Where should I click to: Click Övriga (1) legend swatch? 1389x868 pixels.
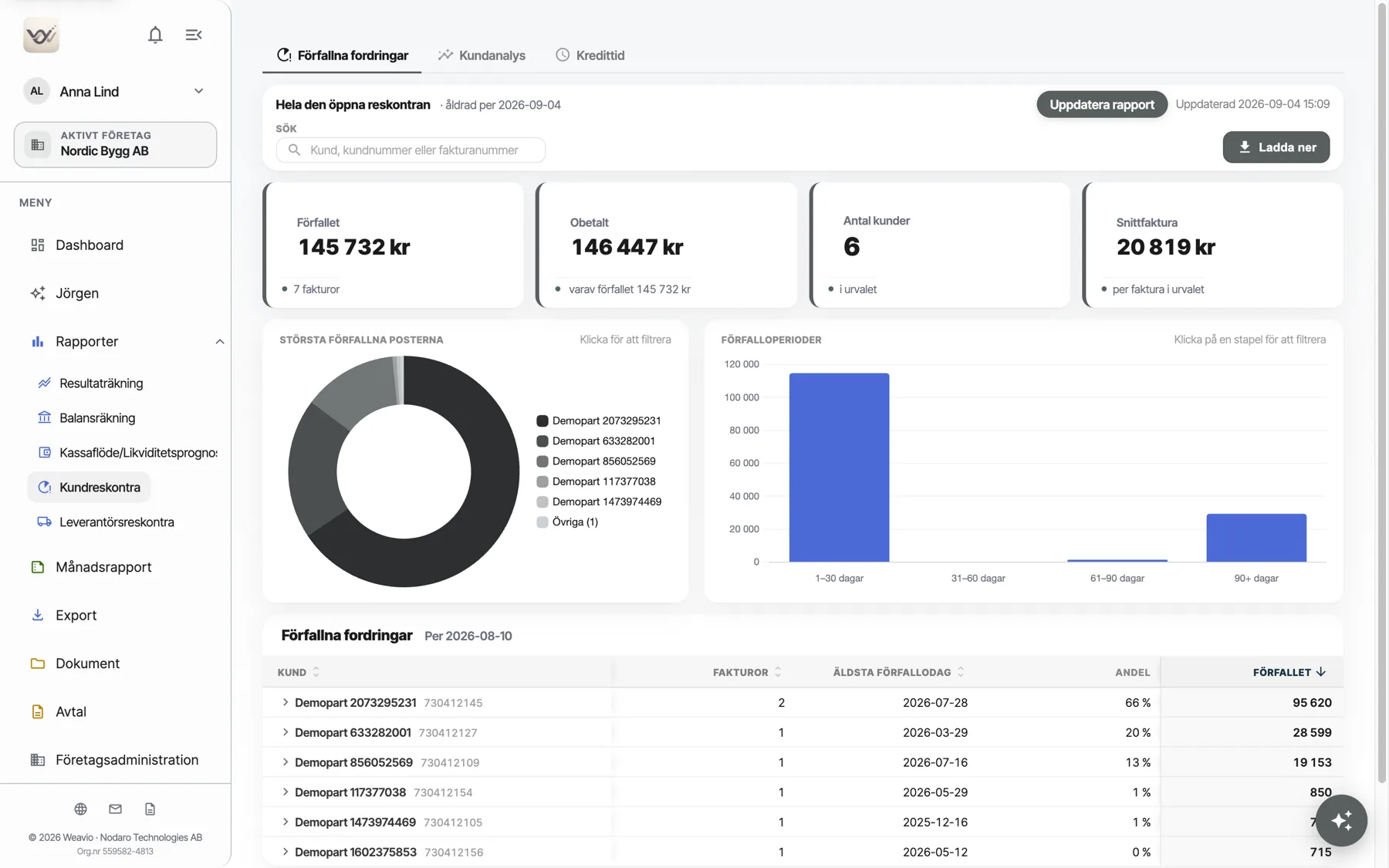point(542,522)
